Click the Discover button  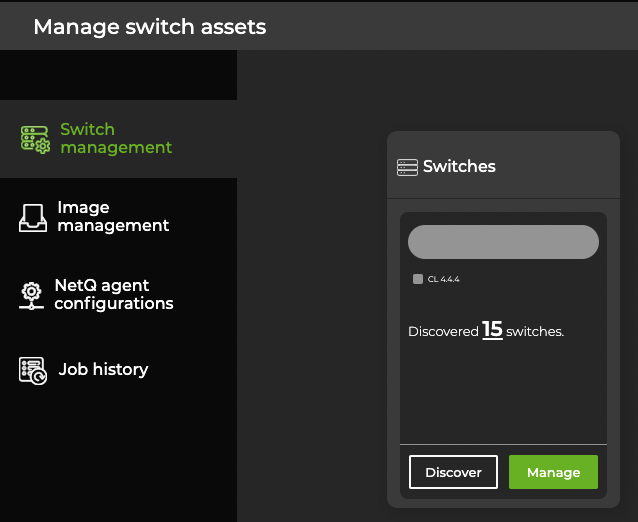tap(453, 472)
